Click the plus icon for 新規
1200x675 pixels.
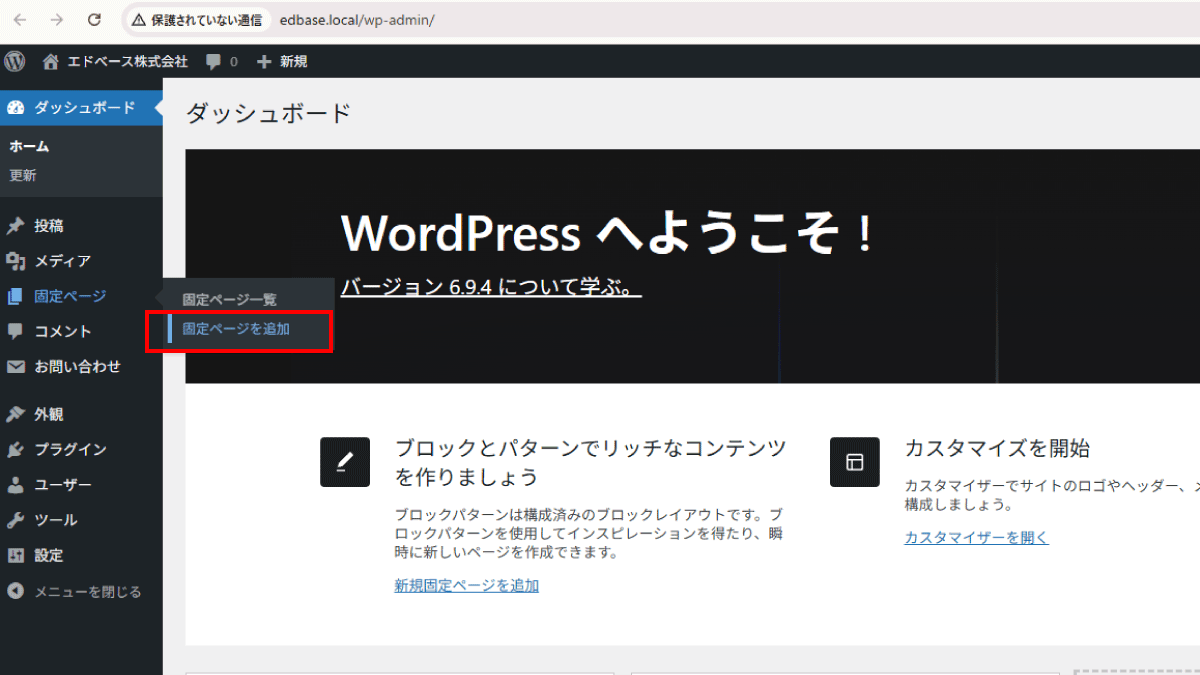click(x=264, y=62)
